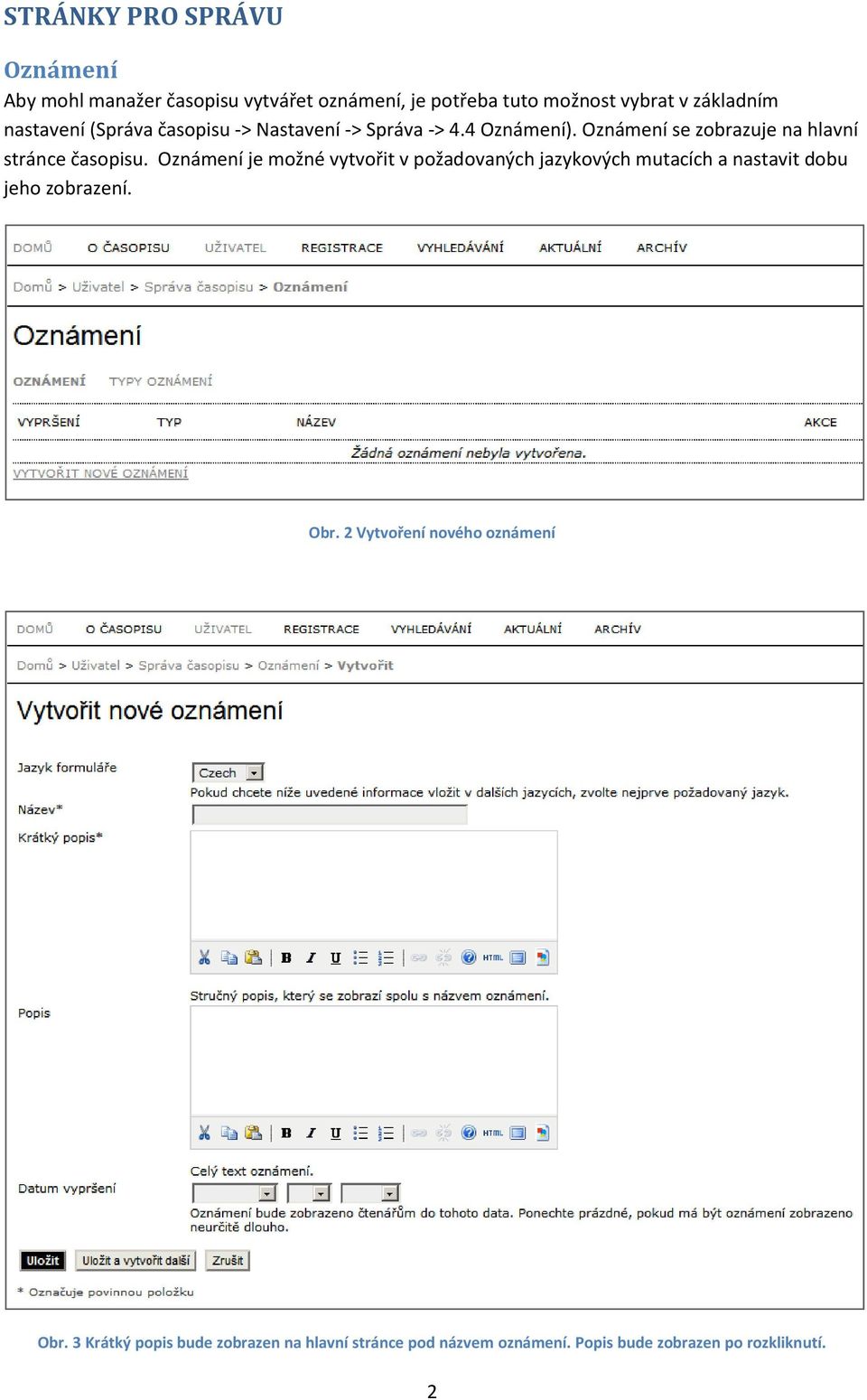Toggle fullscreen mode in the lower Popis toolbar
The image size is (867, 1400).
(517, 1133)
